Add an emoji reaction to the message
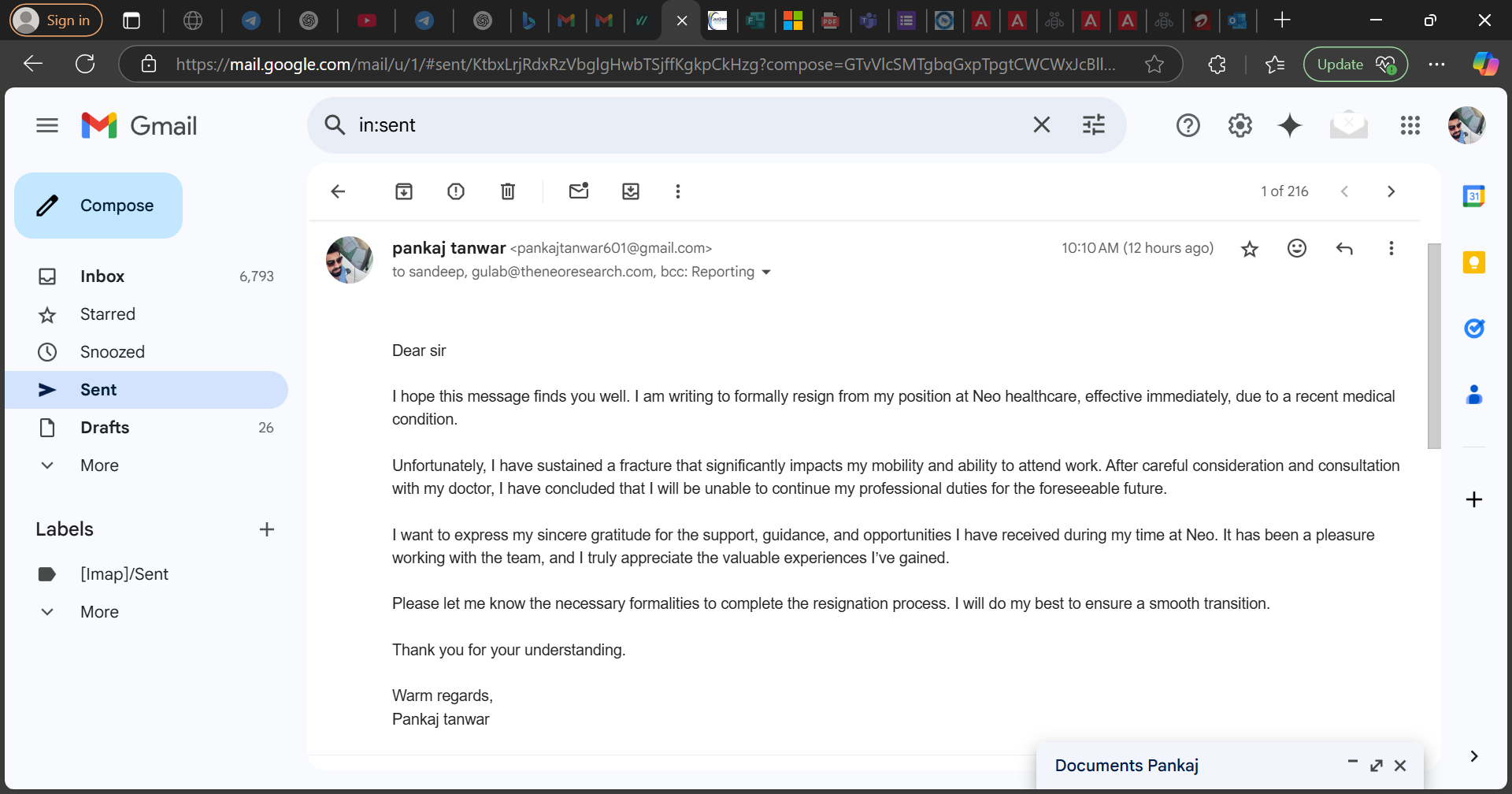1512x794 pixels. click(x=1297, y=248)
